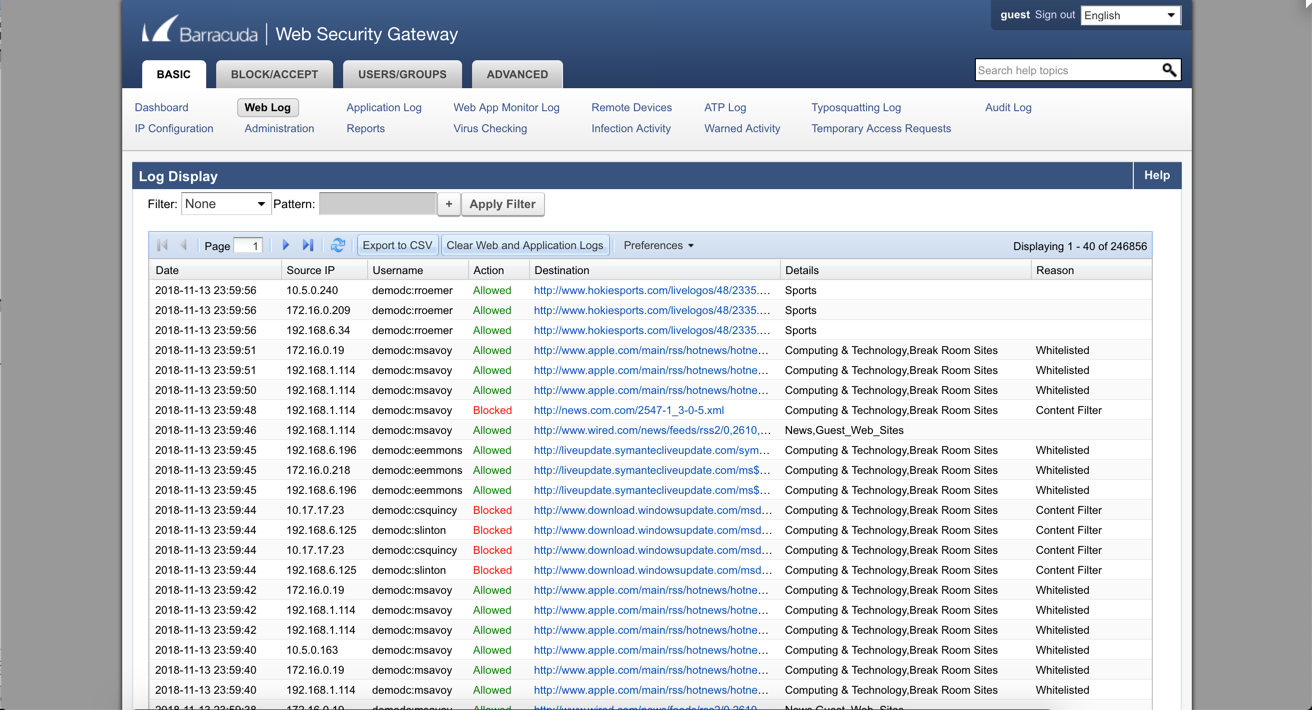Select the USERS/GROUPS tab
This screenshot has width=1312, height=710.
402,74
